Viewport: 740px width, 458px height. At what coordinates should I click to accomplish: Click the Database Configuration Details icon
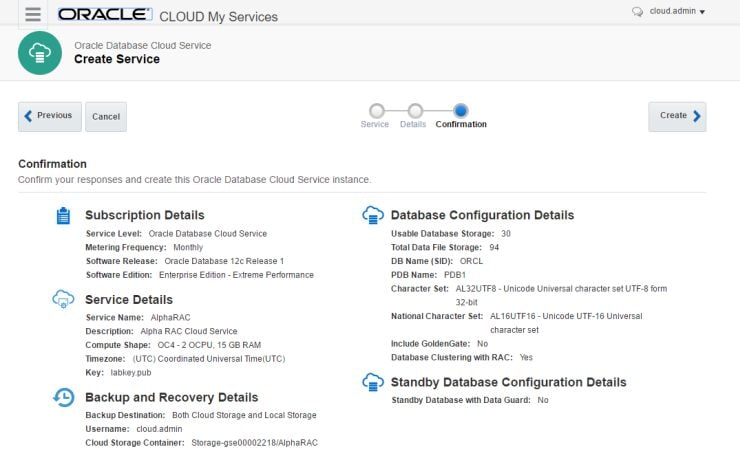point(372,215)
